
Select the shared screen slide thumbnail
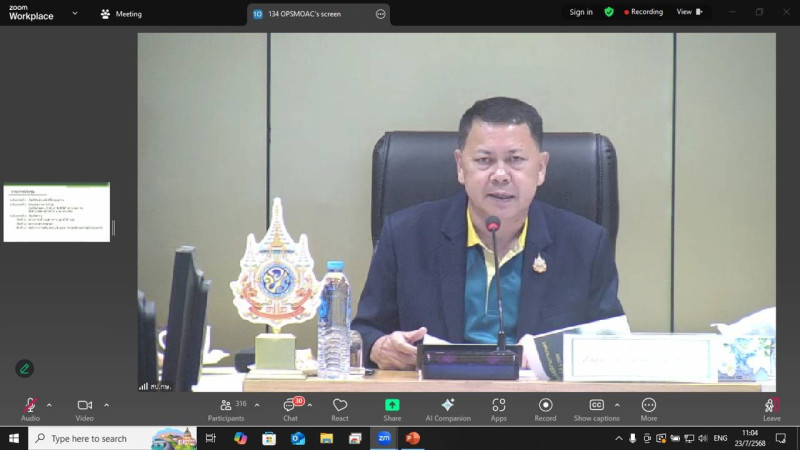click(x=57, y=212)
